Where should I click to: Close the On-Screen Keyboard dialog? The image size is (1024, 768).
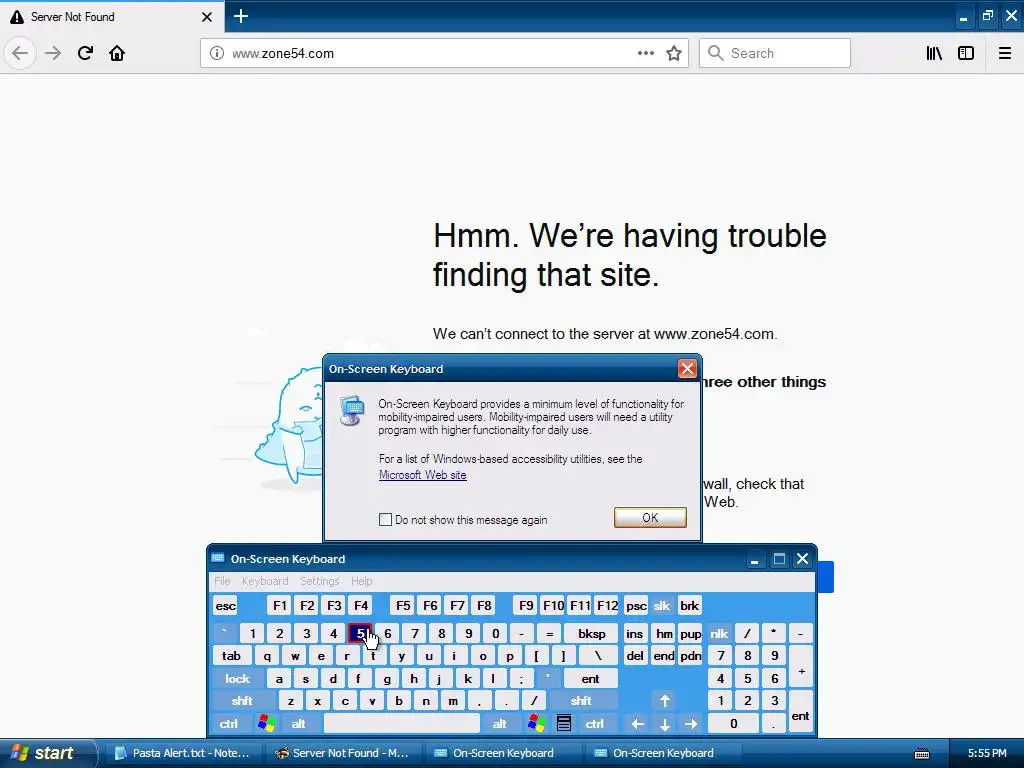pos(687,369)
